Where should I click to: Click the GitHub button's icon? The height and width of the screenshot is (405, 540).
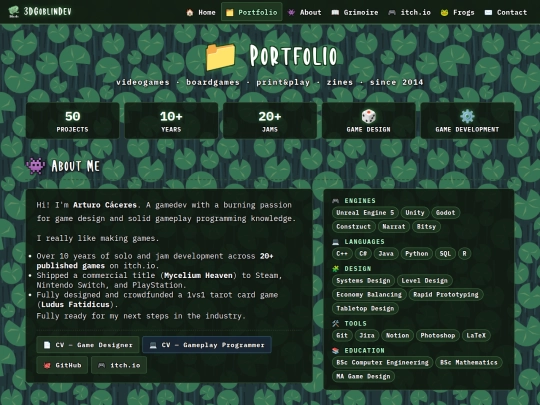47,365
